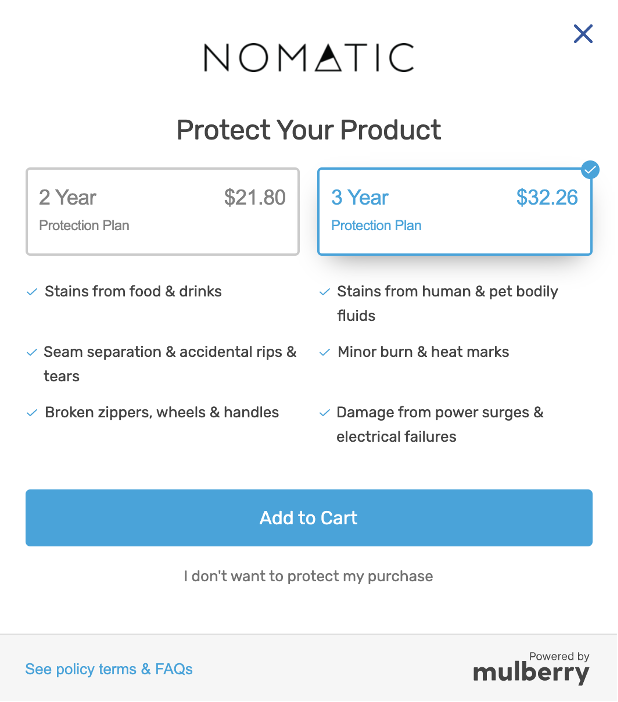
Task: Click checkmark beside Damage from power surges
Action: pyautogui.click(x=325, y=413)
